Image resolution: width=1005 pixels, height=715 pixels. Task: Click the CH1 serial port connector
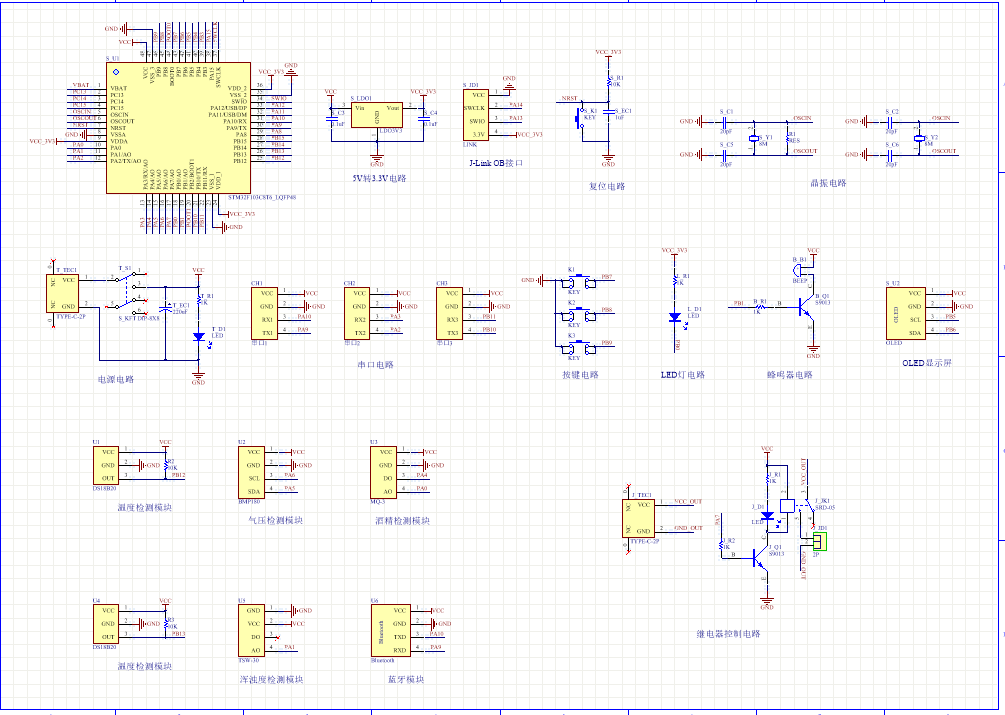265,312
